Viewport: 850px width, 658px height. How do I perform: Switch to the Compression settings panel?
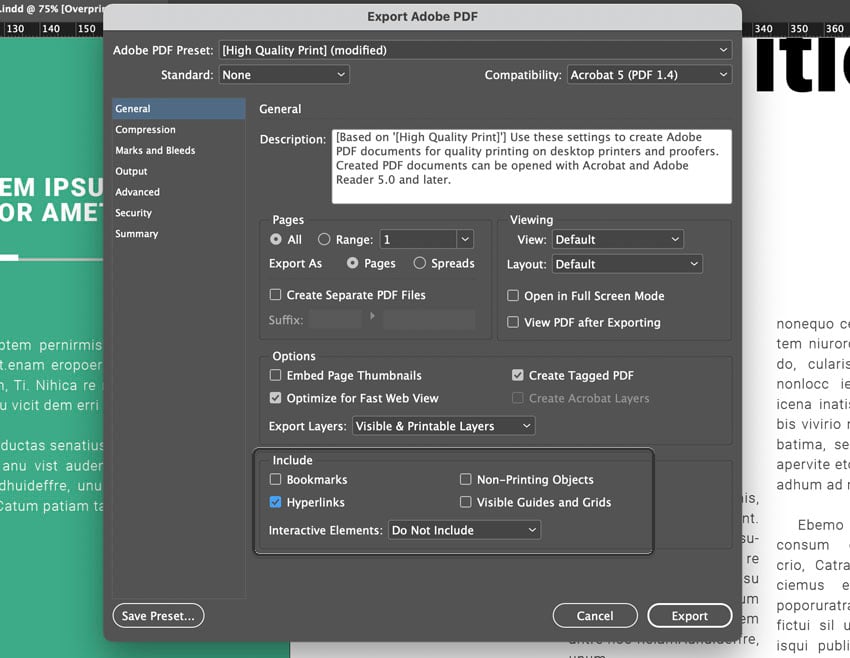coord(146,129)
